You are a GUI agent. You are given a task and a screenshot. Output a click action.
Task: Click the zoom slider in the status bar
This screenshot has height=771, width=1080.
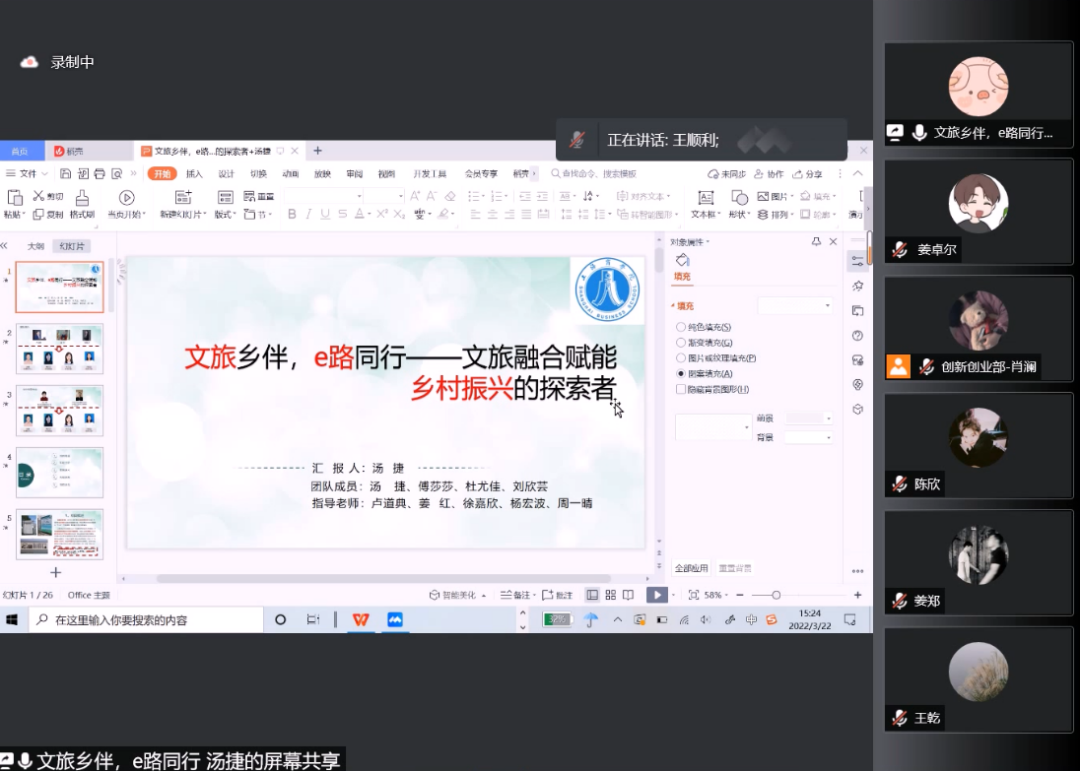(776, 596)
